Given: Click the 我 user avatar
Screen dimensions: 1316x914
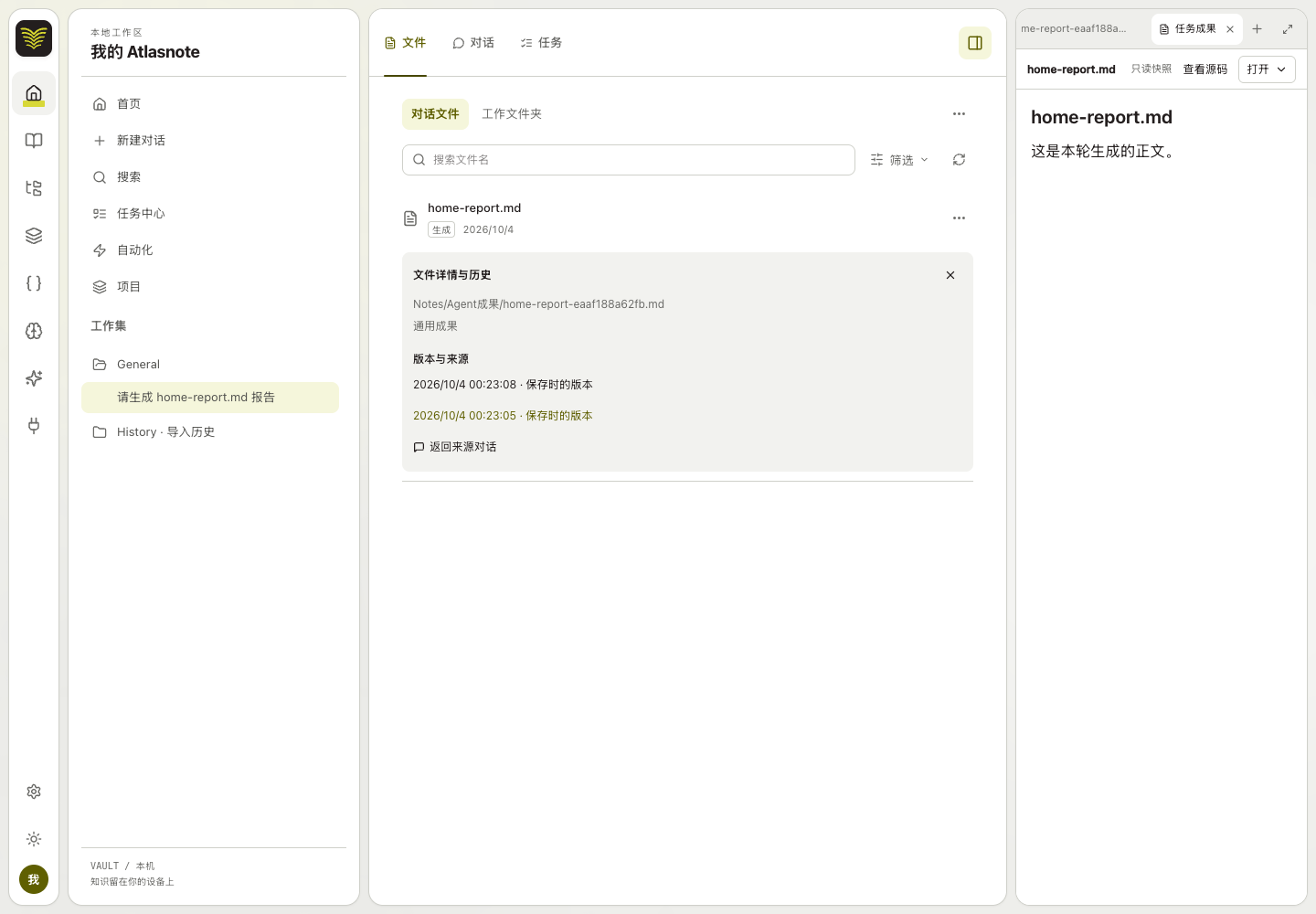Looking at the screenshot, I should coord(34,879).
